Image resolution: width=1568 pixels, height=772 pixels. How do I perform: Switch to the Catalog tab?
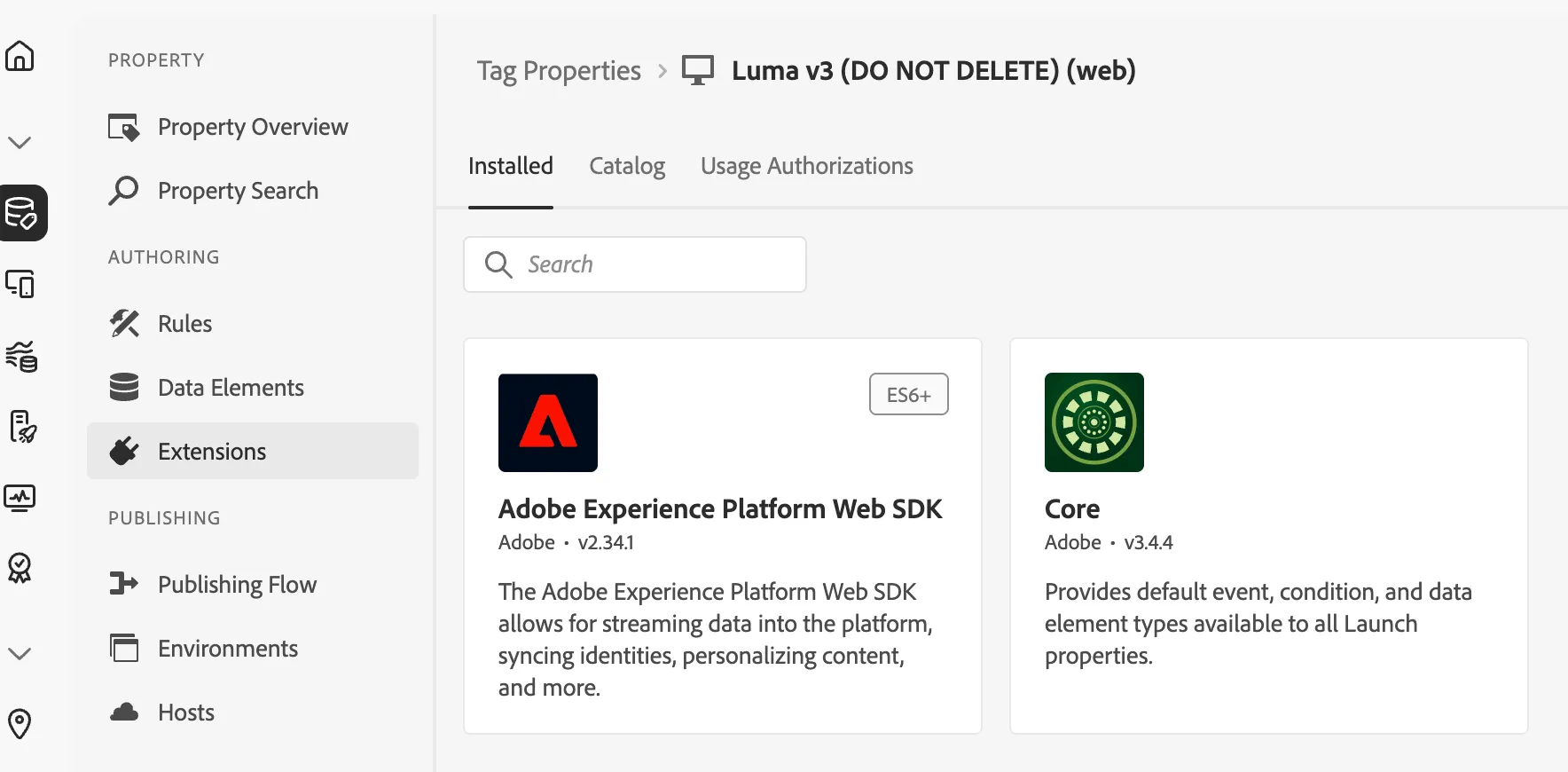coord(627,166)
